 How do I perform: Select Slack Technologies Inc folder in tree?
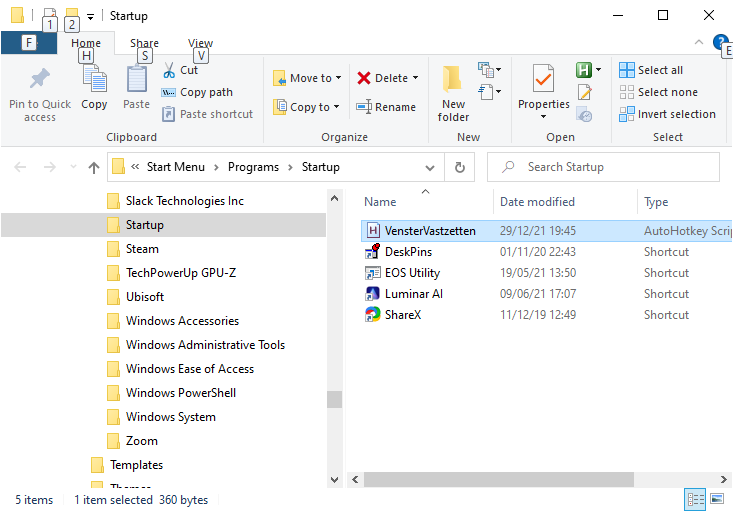pos(175,201)
